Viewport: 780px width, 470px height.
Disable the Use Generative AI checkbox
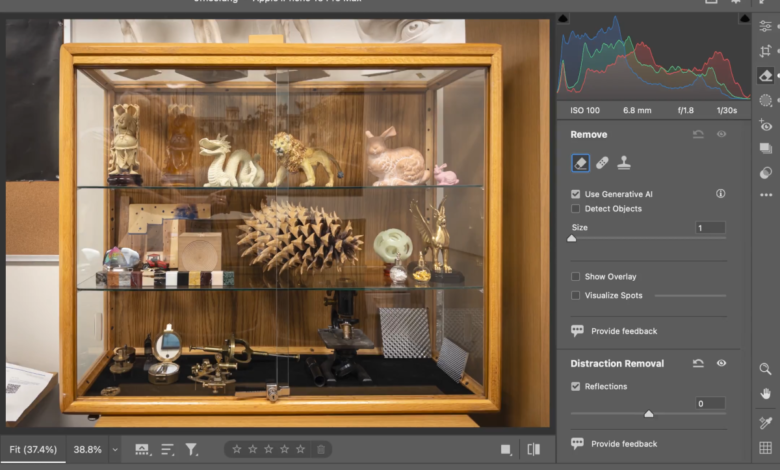[x=576, y=194]
